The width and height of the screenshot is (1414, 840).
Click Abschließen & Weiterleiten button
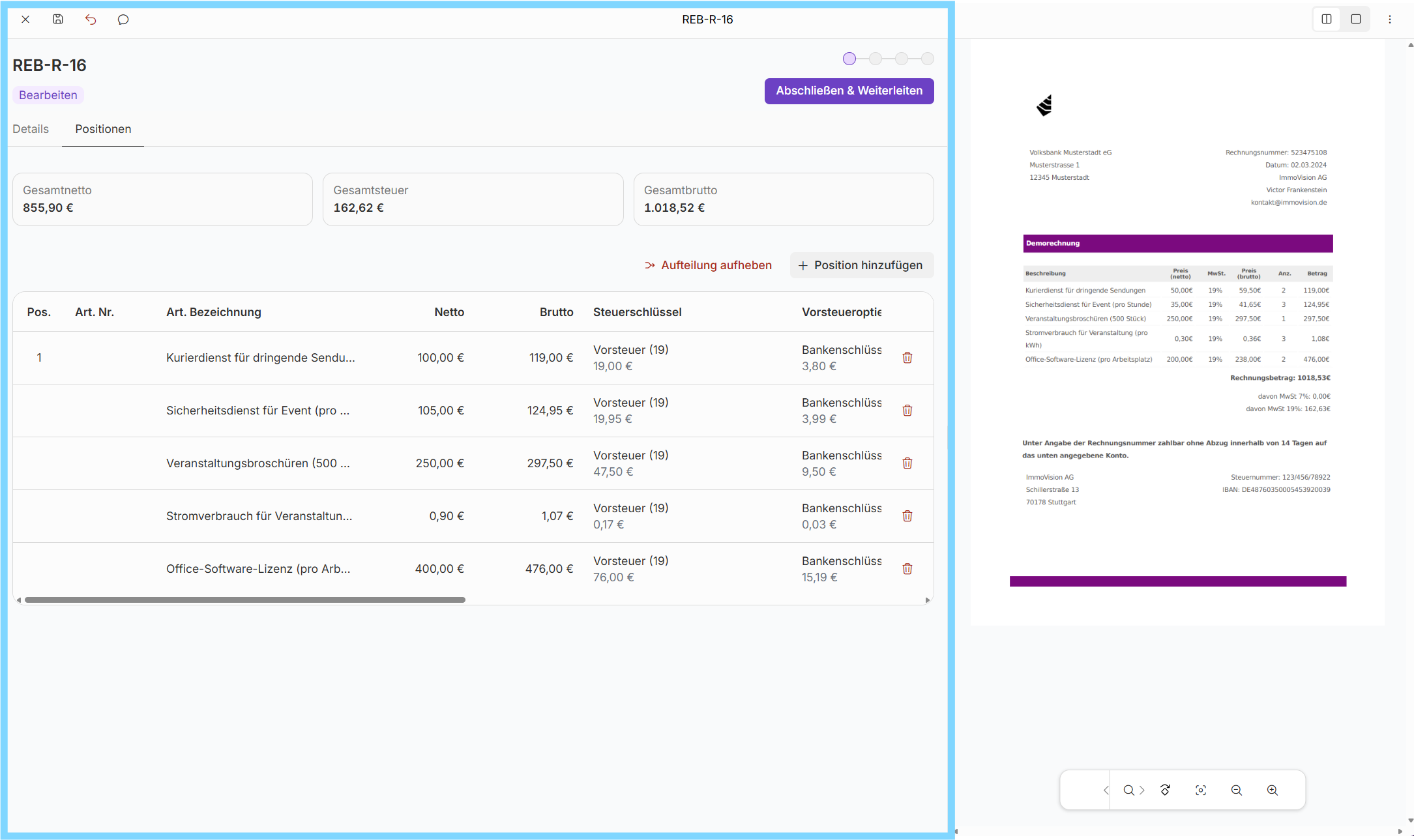click(849, 91)
